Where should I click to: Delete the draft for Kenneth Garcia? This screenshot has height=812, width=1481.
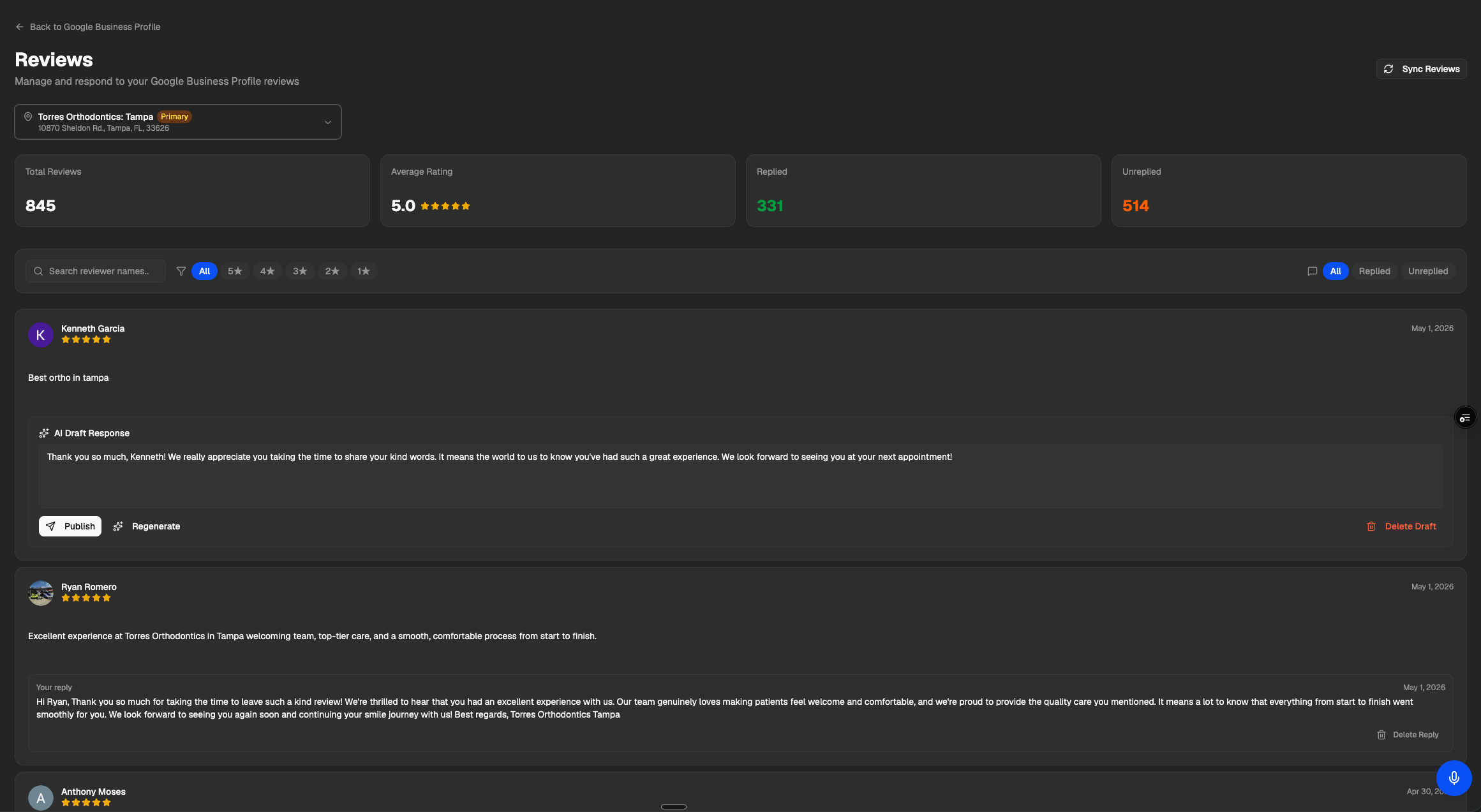1402,526
